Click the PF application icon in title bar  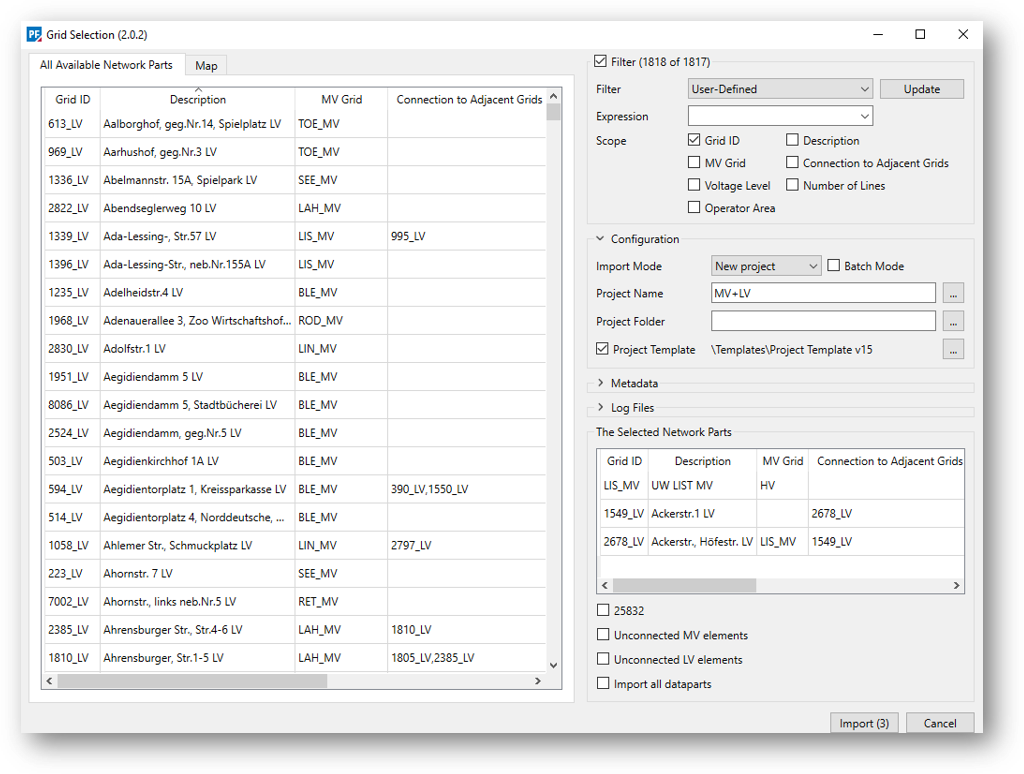33,34
